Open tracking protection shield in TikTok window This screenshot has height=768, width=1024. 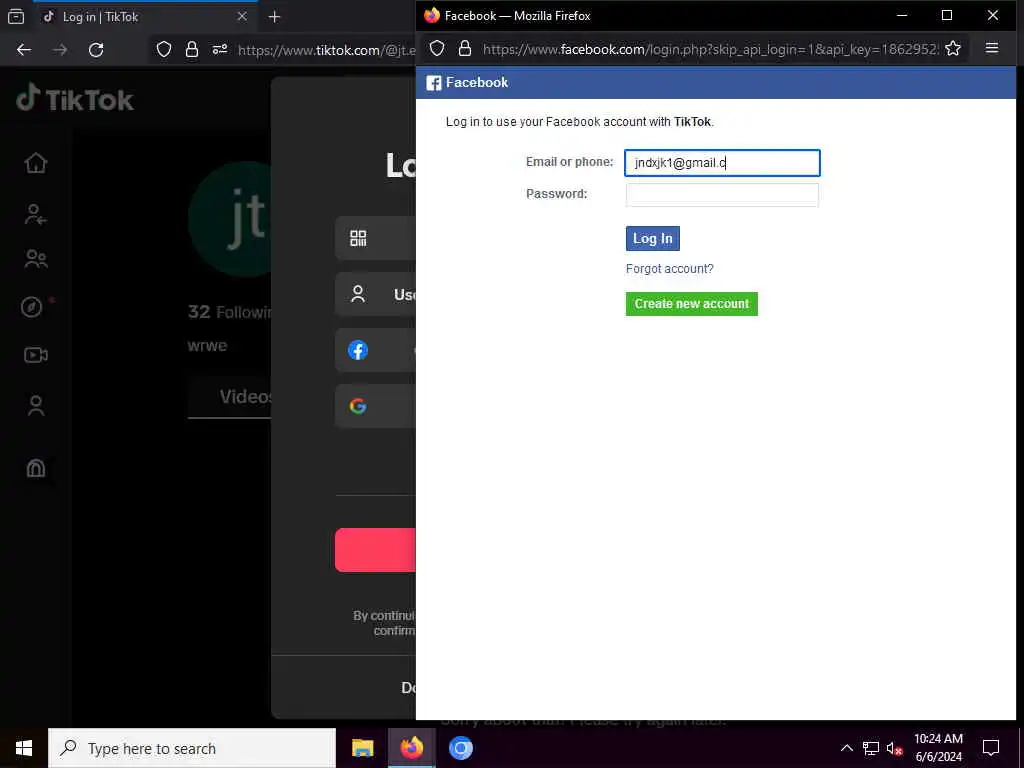point(164,50)
